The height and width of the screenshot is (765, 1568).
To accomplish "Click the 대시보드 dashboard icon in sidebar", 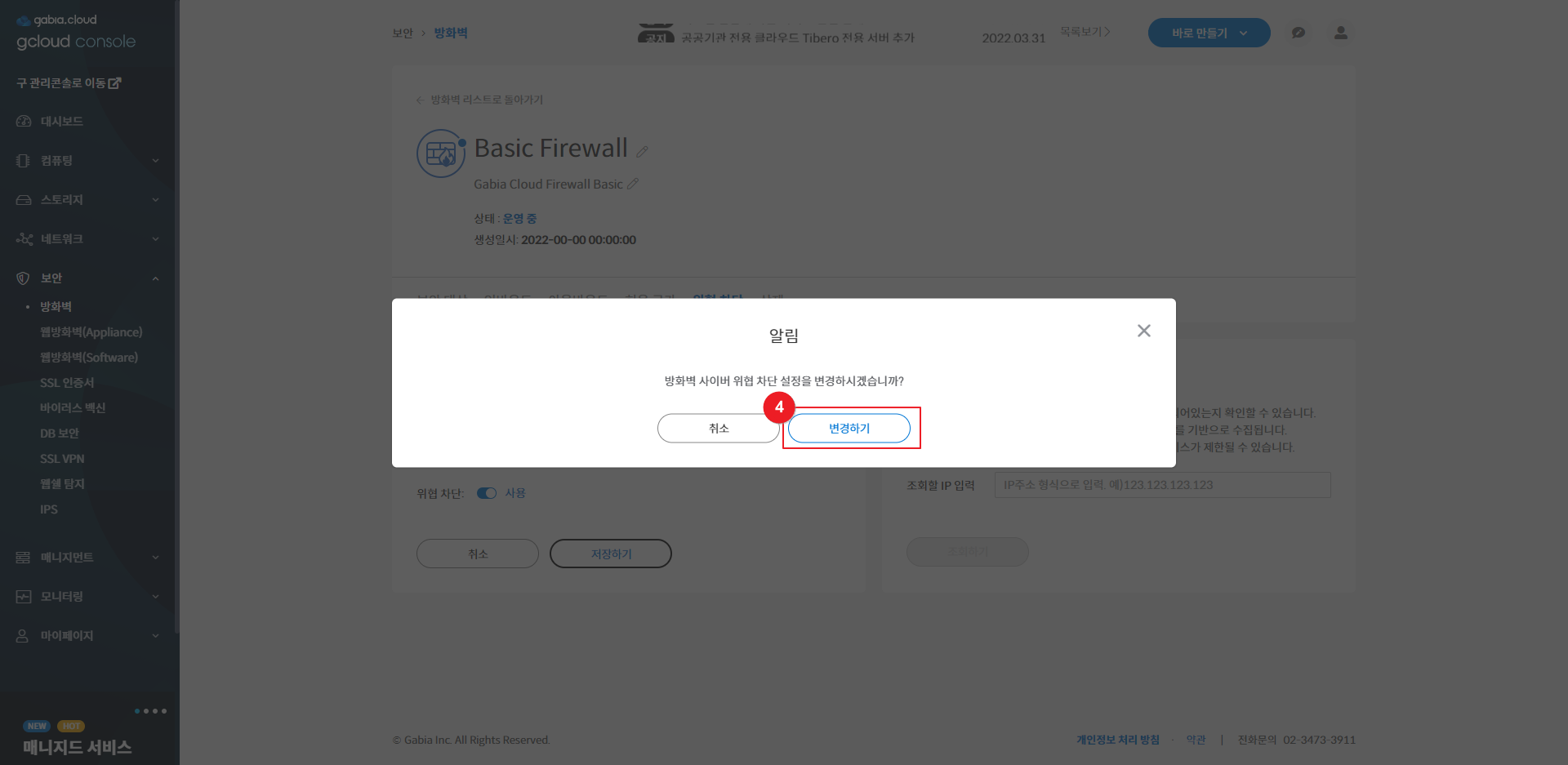I will [x=24, y=122].
